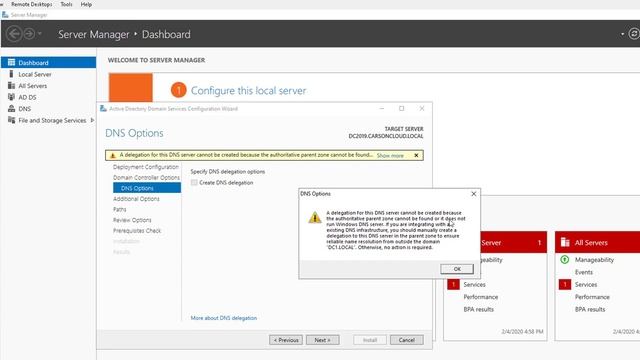Open Performance in the Server tile
Screen dimensions: 640x360
click(x=481, y=297)
